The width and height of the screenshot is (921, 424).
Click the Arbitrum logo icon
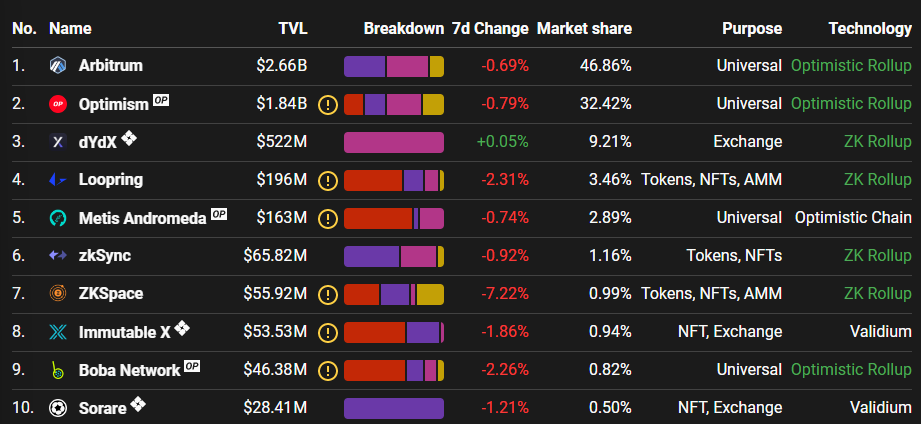coord(58,66)
